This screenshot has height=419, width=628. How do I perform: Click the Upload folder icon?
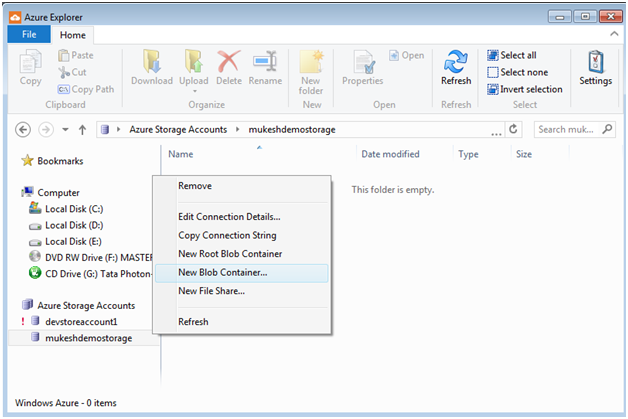[194, 61]
